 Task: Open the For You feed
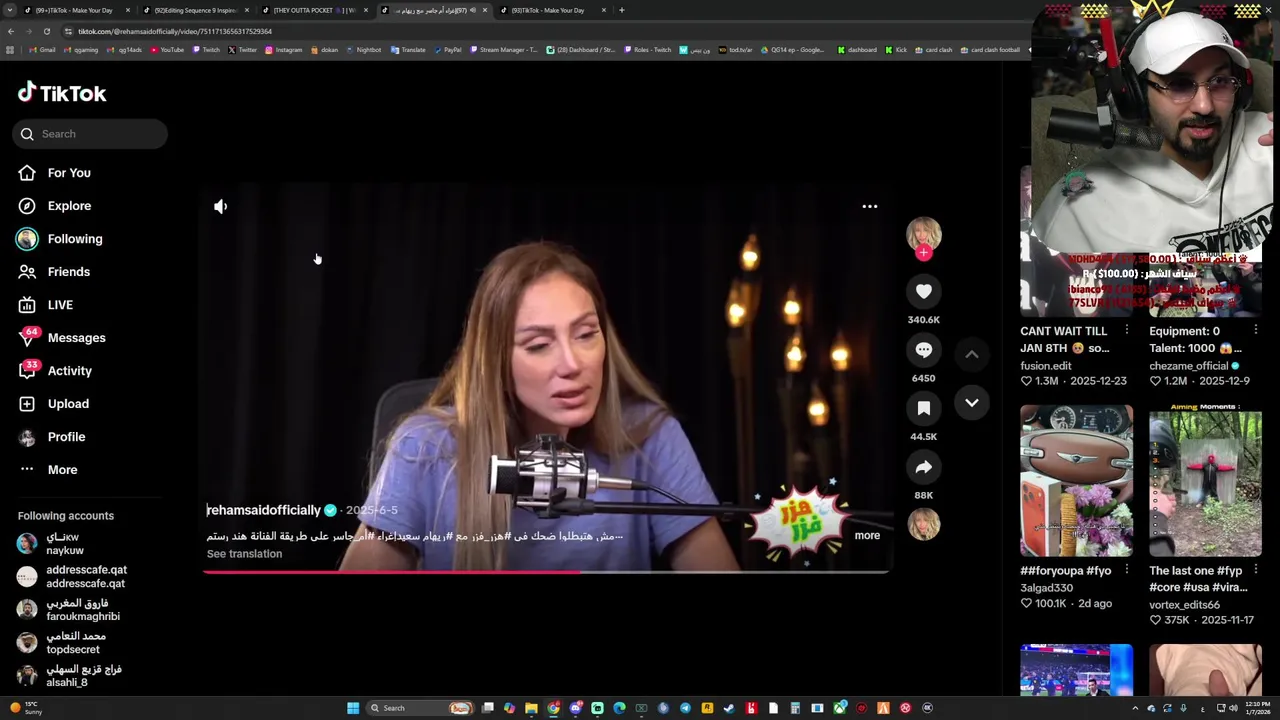tap(55, 173)
